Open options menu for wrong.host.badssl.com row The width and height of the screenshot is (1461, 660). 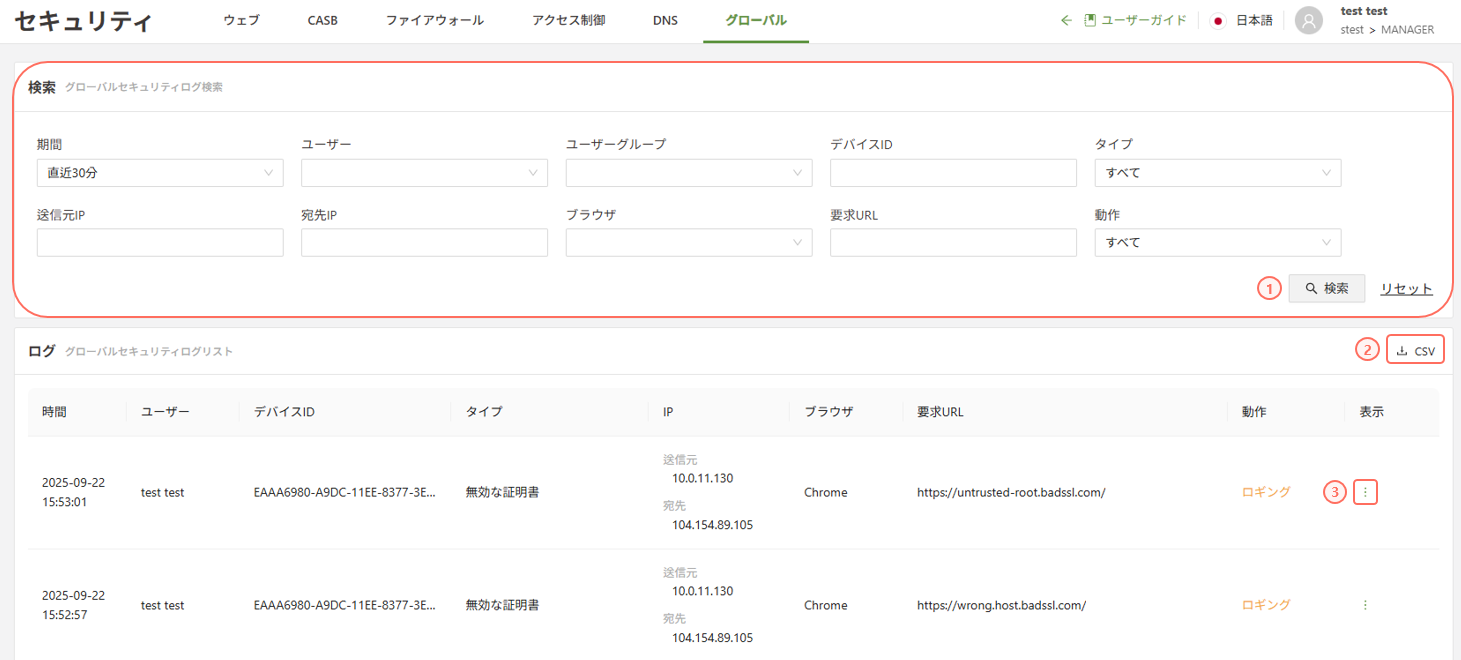pos(1365,605)
